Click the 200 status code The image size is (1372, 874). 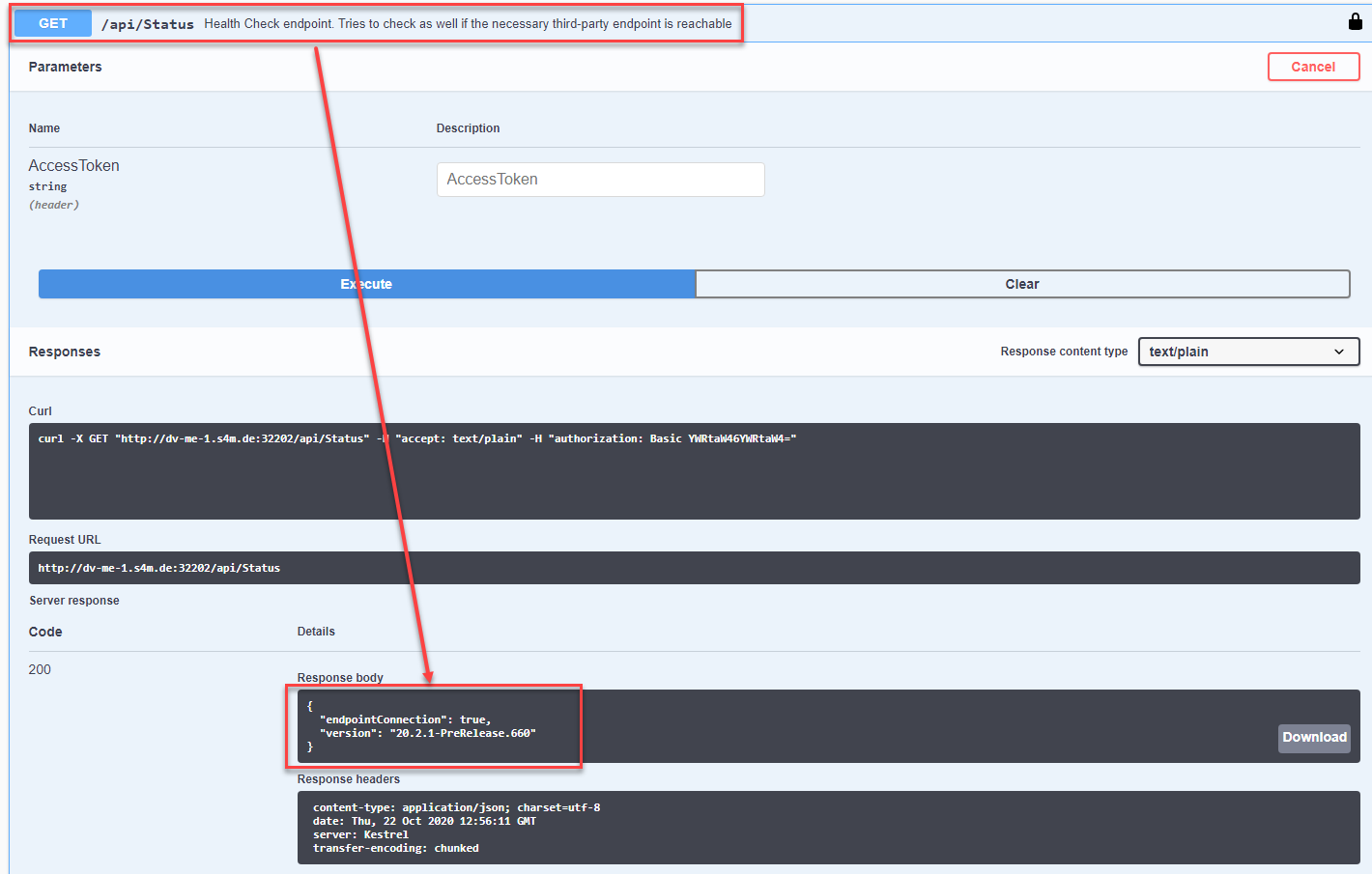click(x=40, y=669)
